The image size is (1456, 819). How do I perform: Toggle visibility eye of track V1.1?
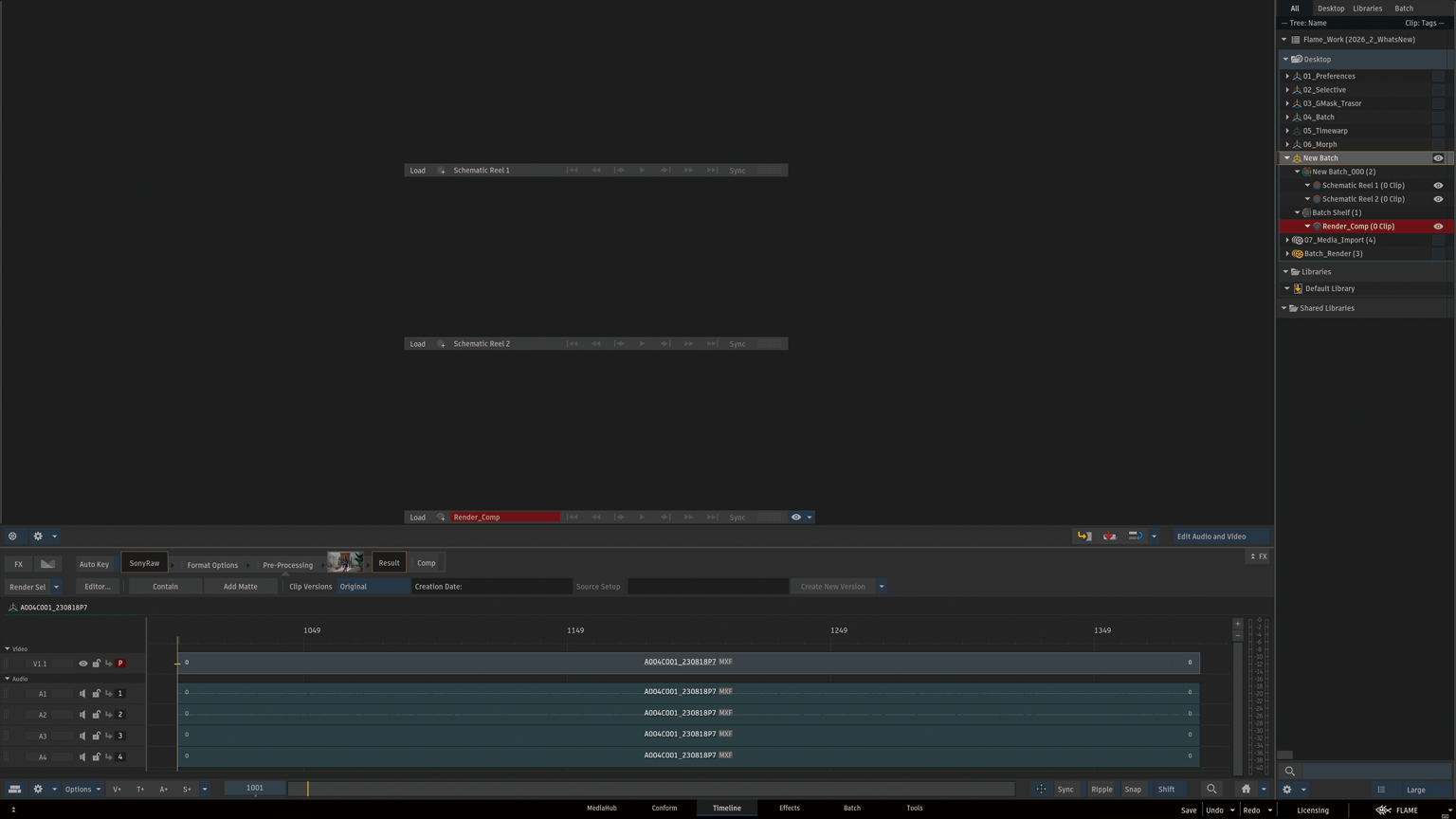(x=82, y=664)
